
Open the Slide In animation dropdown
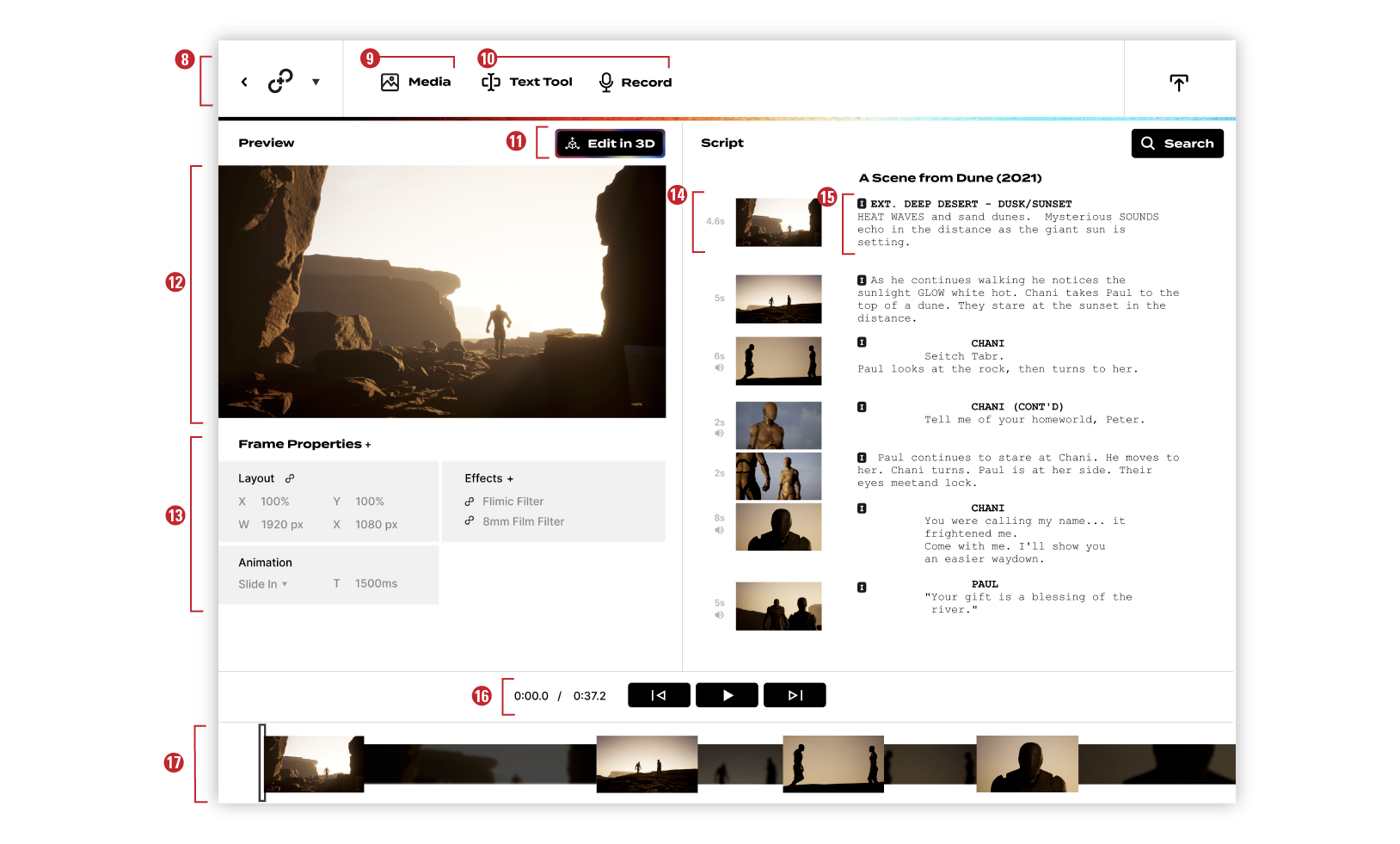pyautogui.click(x=263, y=584)
